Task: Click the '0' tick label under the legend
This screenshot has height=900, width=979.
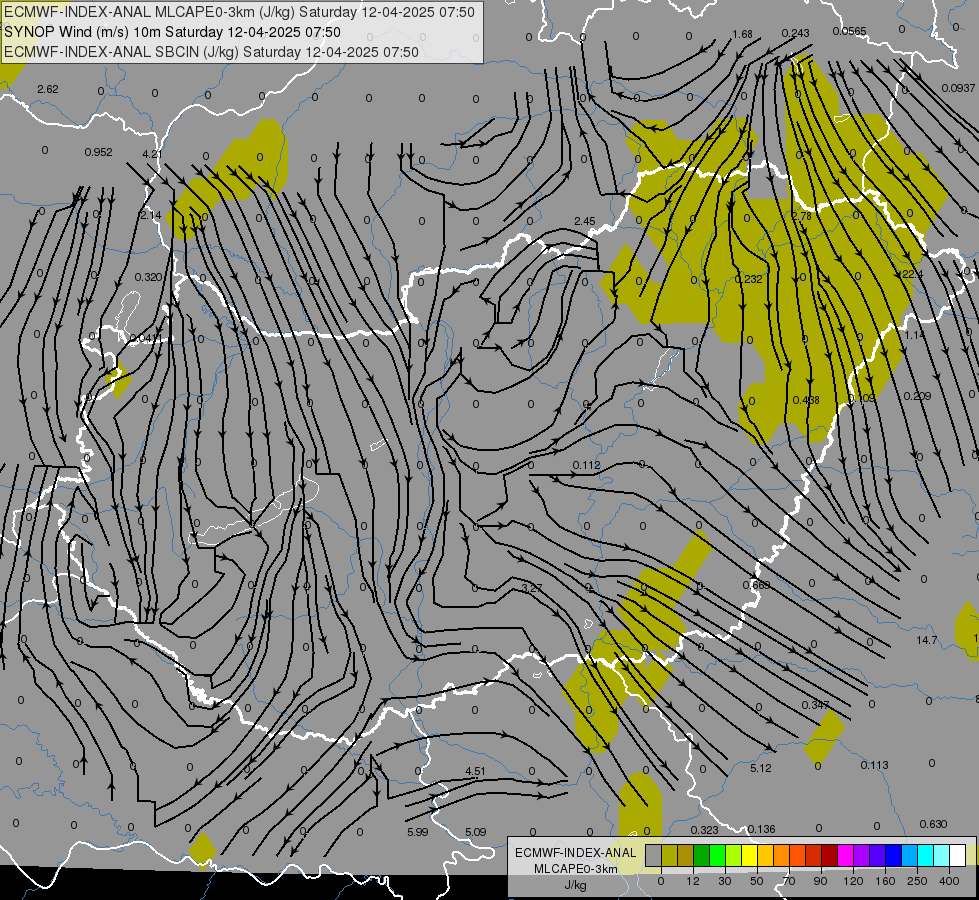Action: coord(661,881)
